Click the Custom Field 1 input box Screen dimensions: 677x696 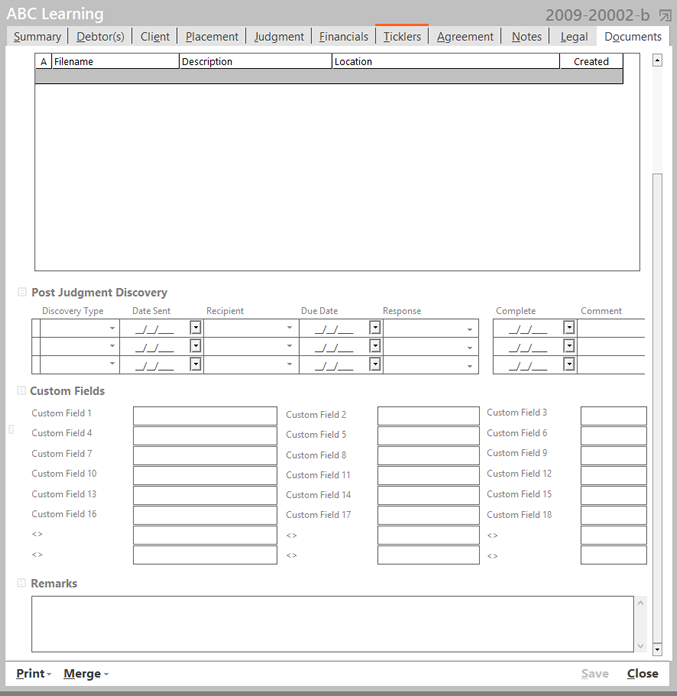point(205,416)
